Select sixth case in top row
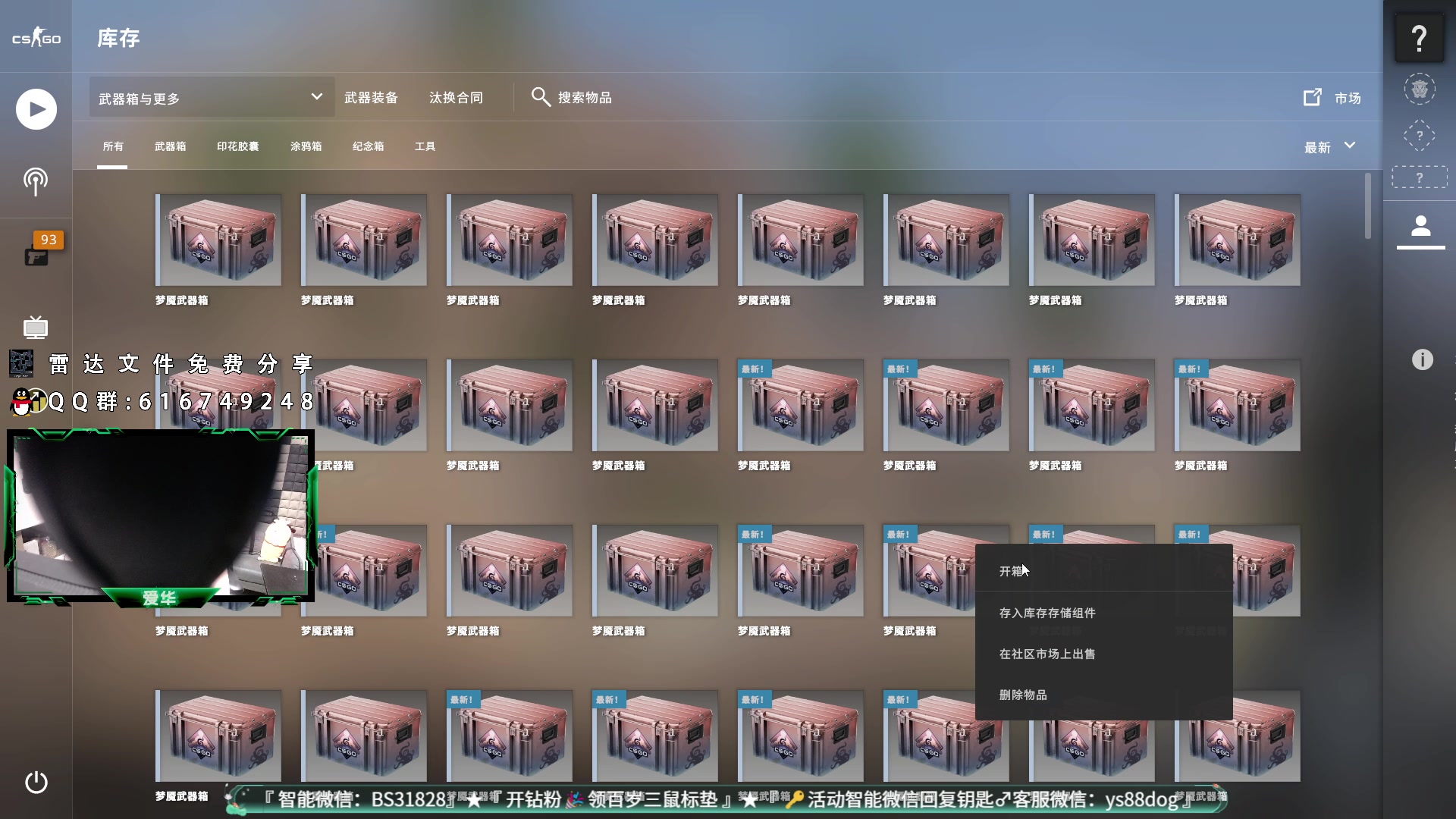The image size is (1456, 819). point(946,240)
